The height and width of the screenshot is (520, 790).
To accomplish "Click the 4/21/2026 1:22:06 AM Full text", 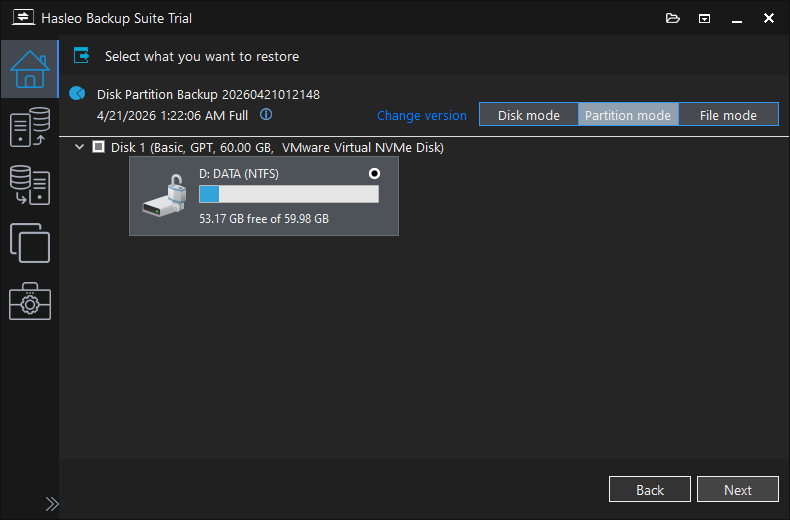I will click(172, 116).
